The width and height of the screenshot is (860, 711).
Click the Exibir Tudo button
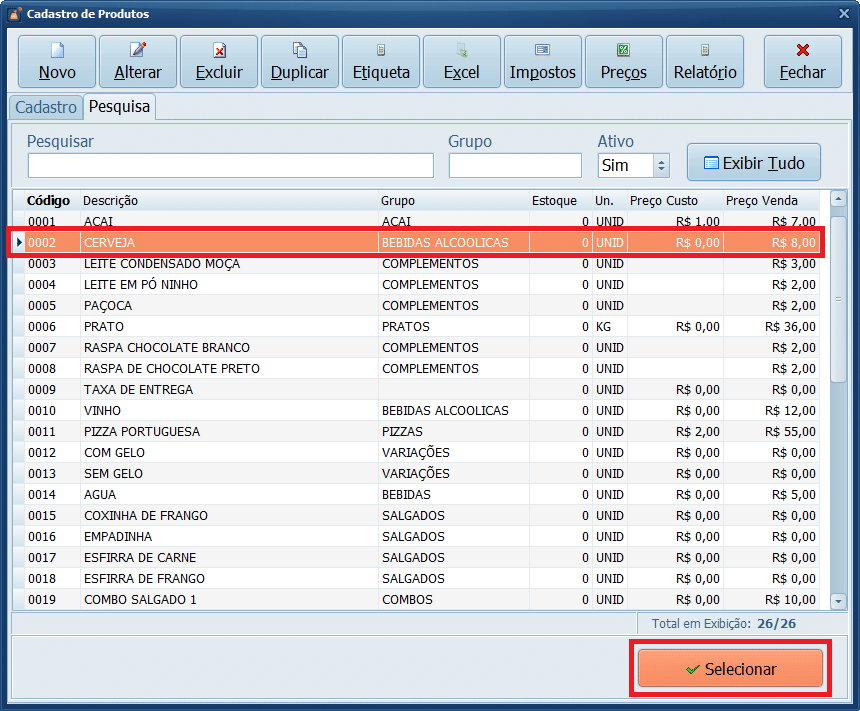click(x=754, y=163)
